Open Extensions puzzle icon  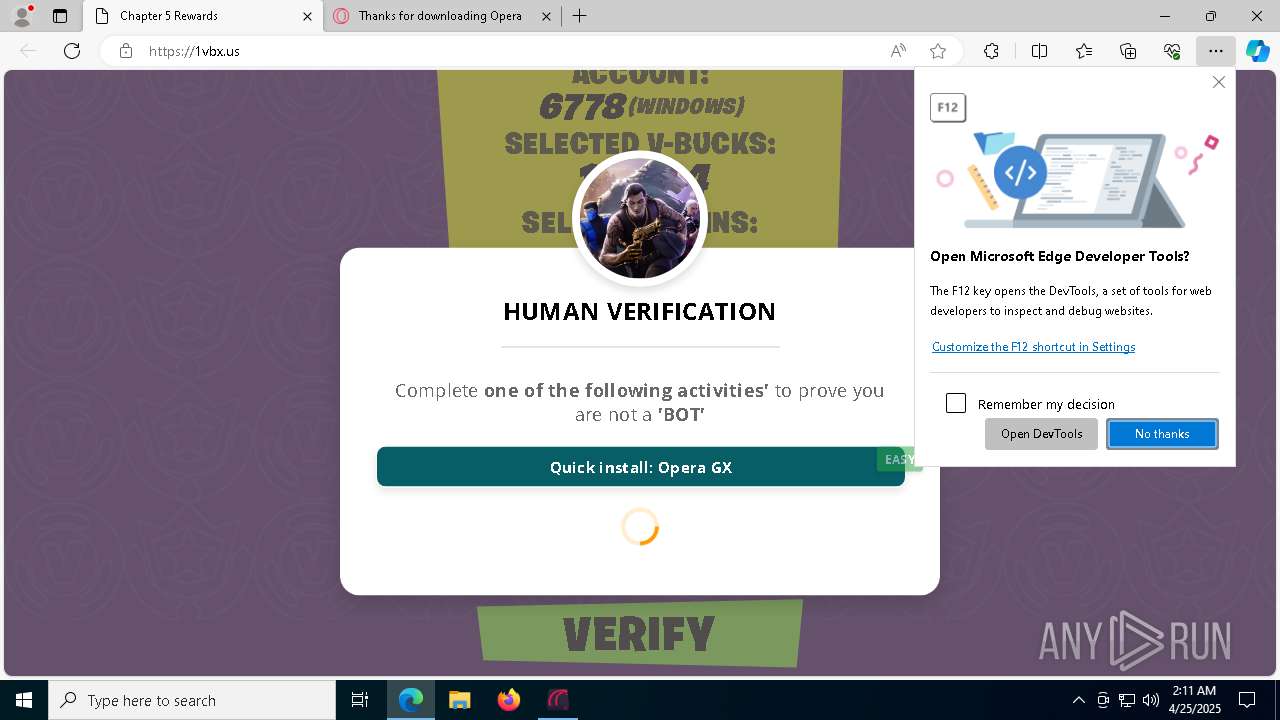(x=991, y=51)
